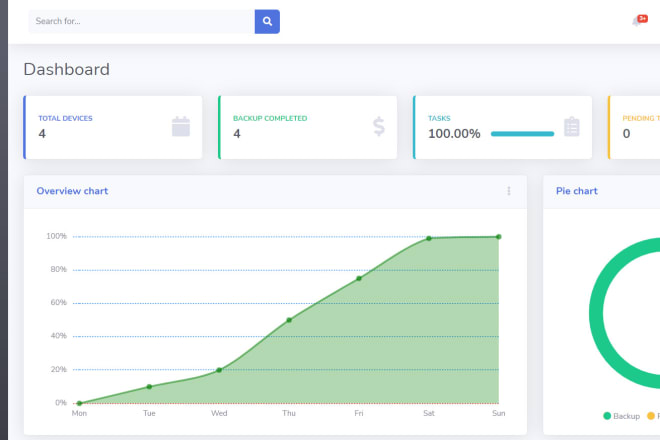Click the 'Overview chart' panel title
The width and height of the screenshot is (660, 440).
click(72, 191)
